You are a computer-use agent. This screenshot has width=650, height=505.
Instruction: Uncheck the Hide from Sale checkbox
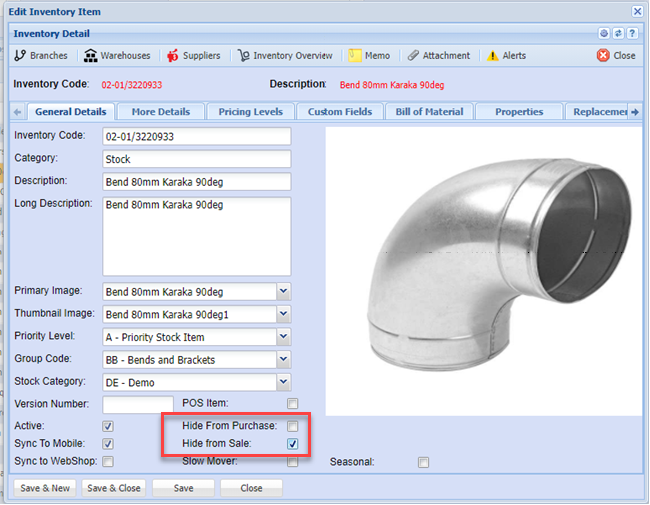click(x=293, y=444)
